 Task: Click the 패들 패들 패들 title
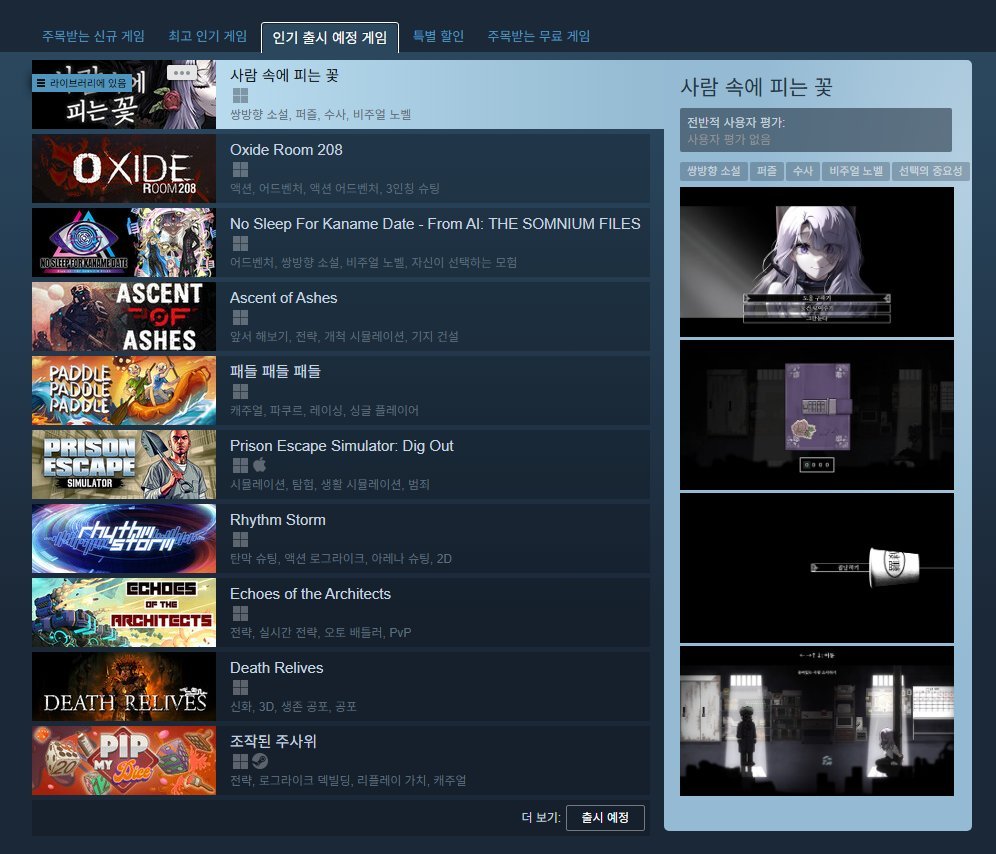(275, 371)
